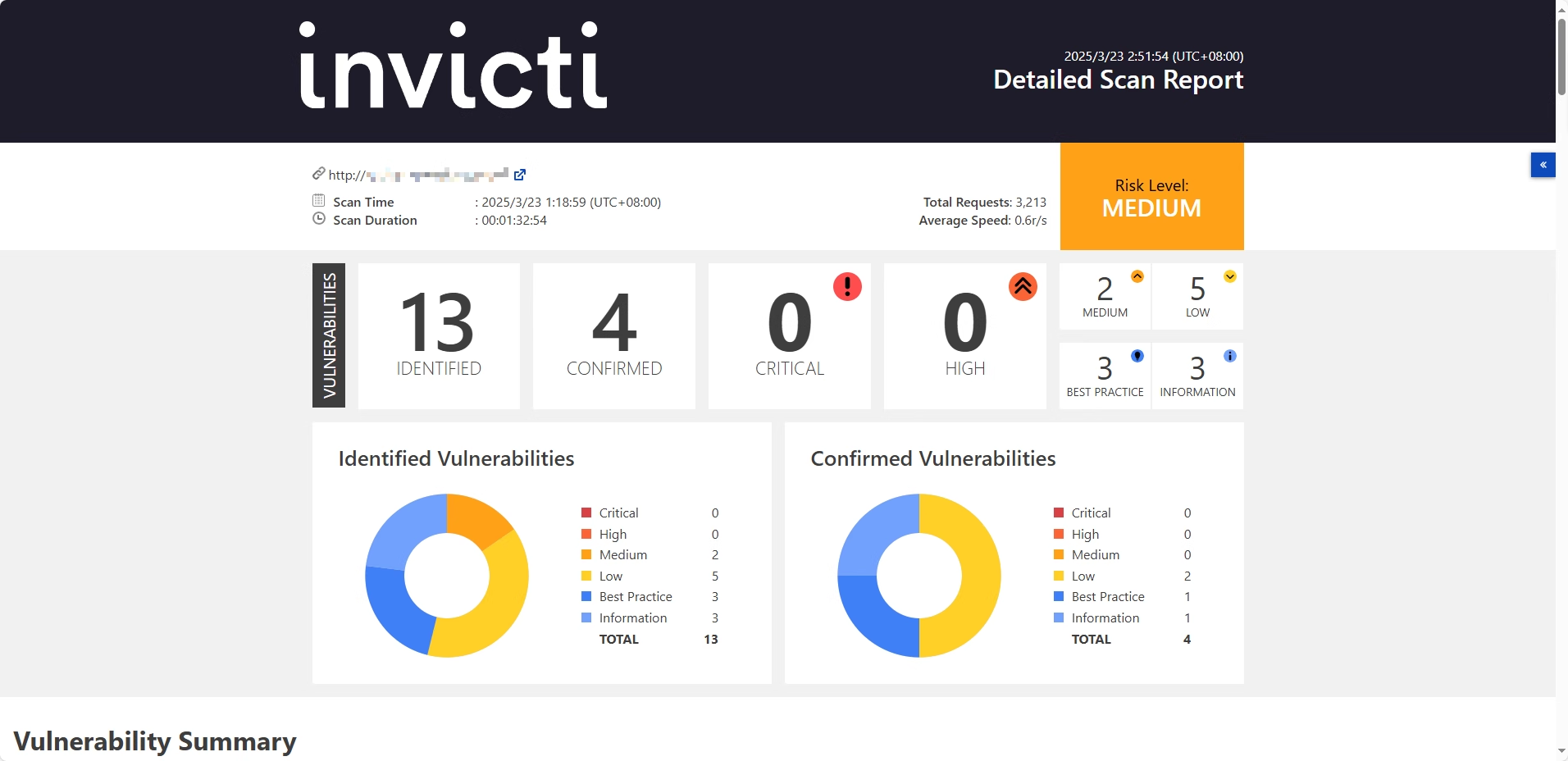Click the scrollbar down arrow
The width and height of the screenshot is (1568, 761).
(1561, 752)
